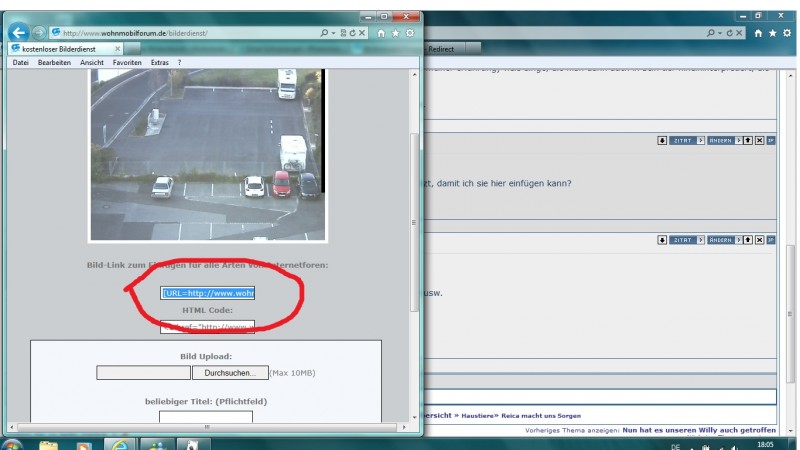Click Internet Explorer icon in the taskbar

pos(120,443)
